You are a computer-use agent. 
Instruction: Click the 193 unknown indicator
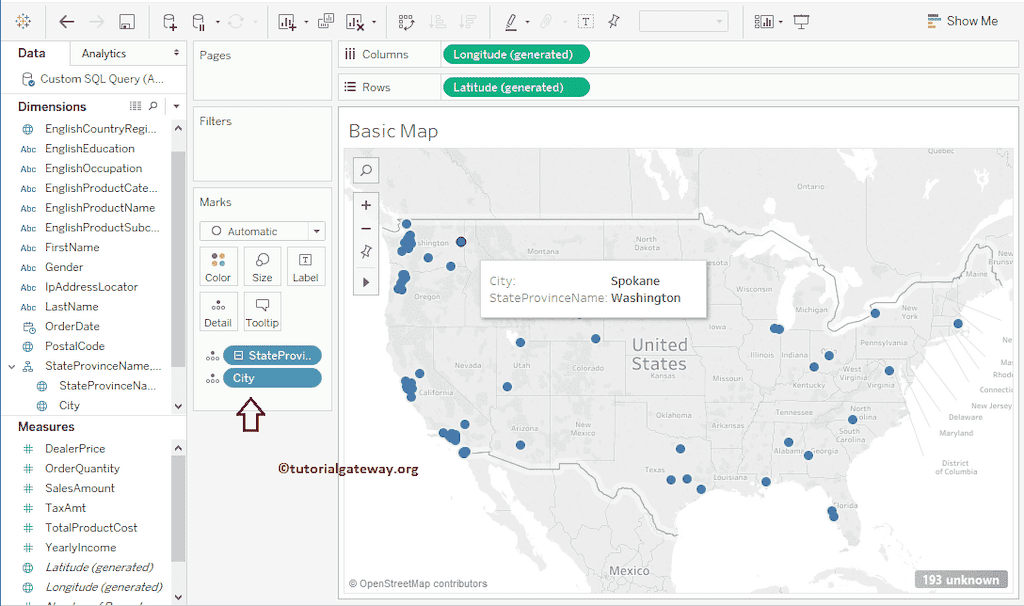pos(960,580)
